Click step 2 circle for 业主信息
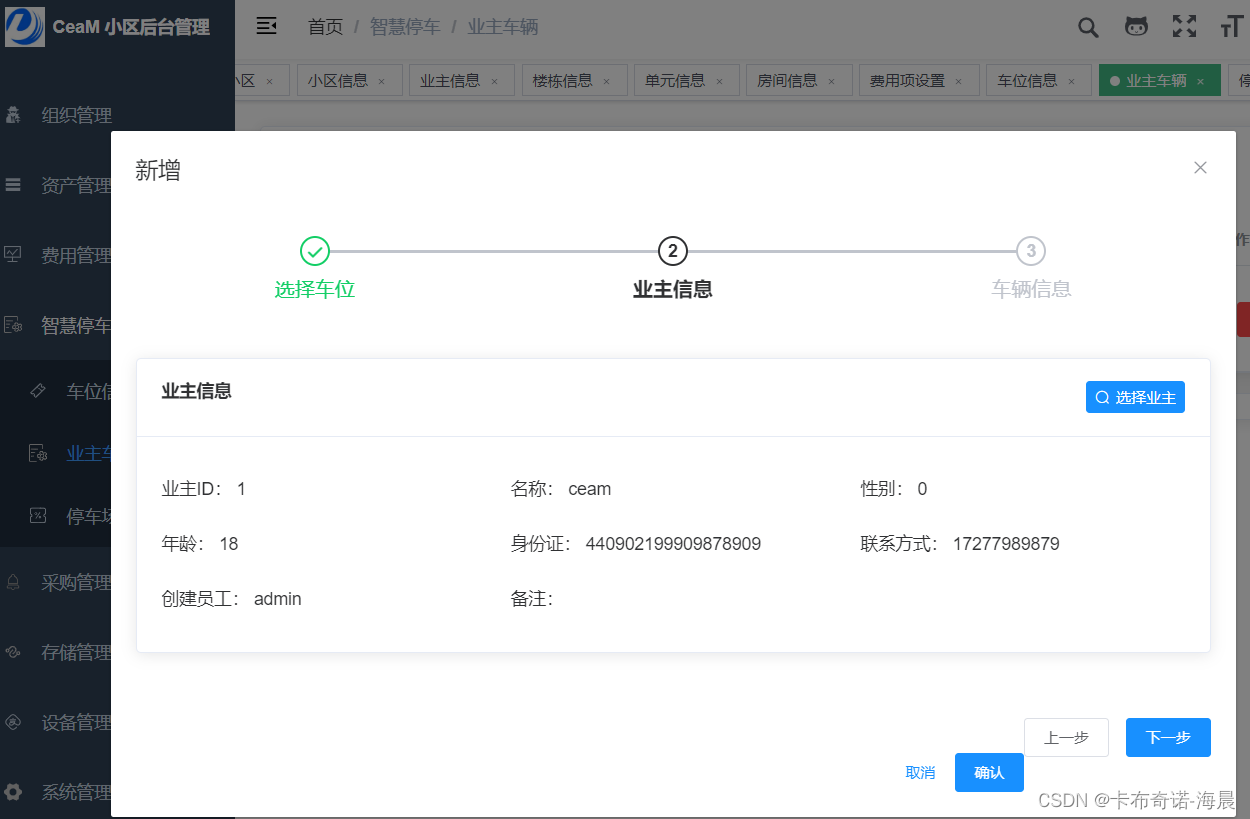The width and height of the screenshot is (1250, 819). click(673, 251)
